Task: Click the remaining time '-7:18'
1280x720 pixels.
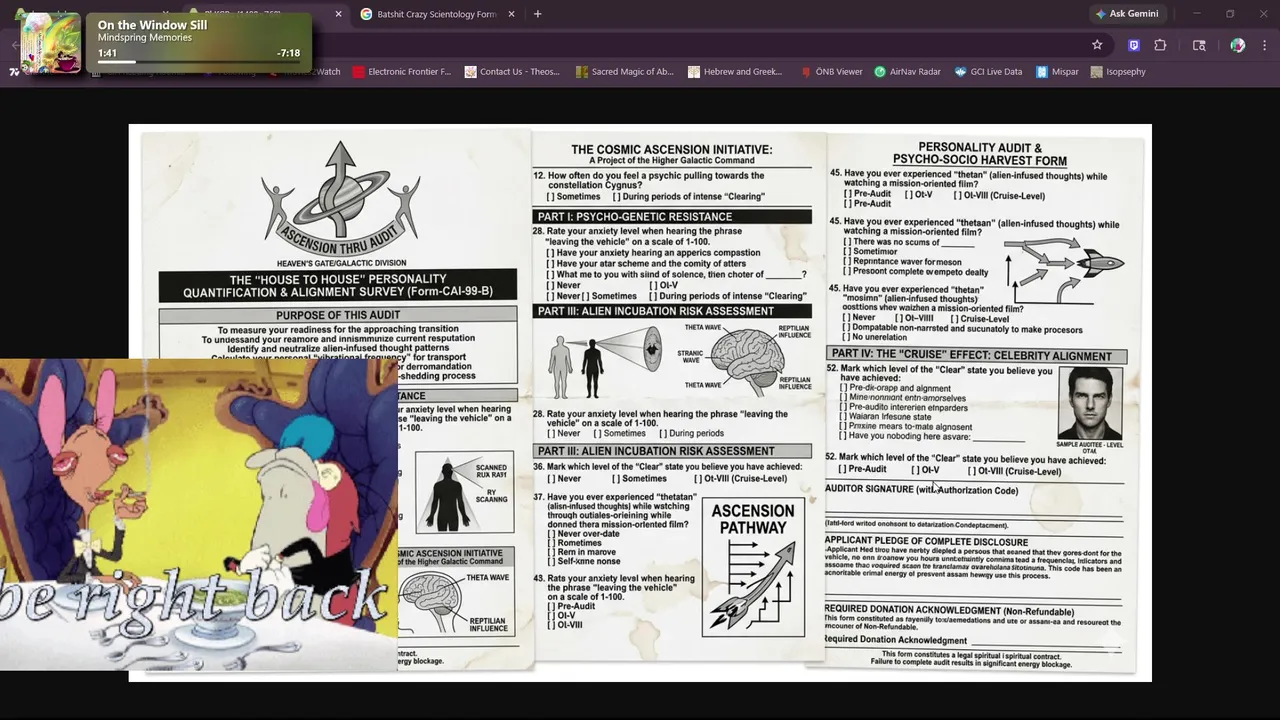Action: 288,53
